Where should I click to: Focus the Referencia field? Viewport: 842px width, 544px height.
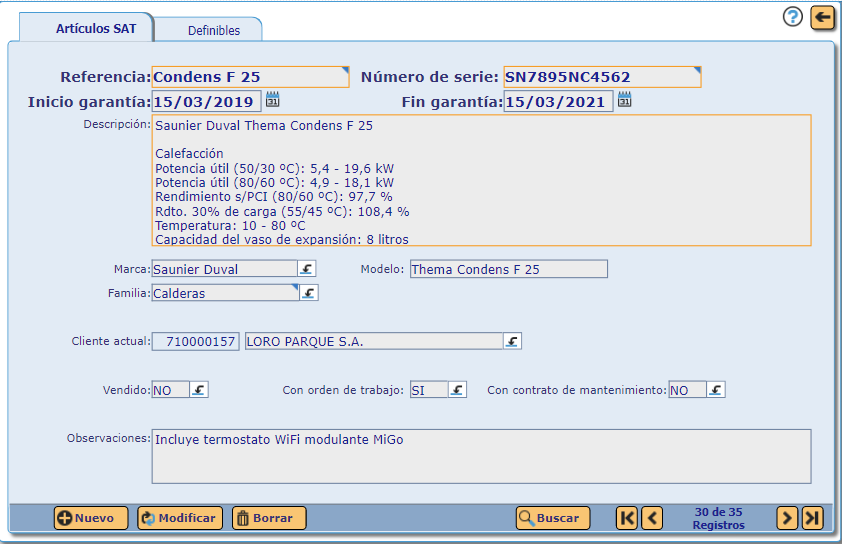coord(250,77)
